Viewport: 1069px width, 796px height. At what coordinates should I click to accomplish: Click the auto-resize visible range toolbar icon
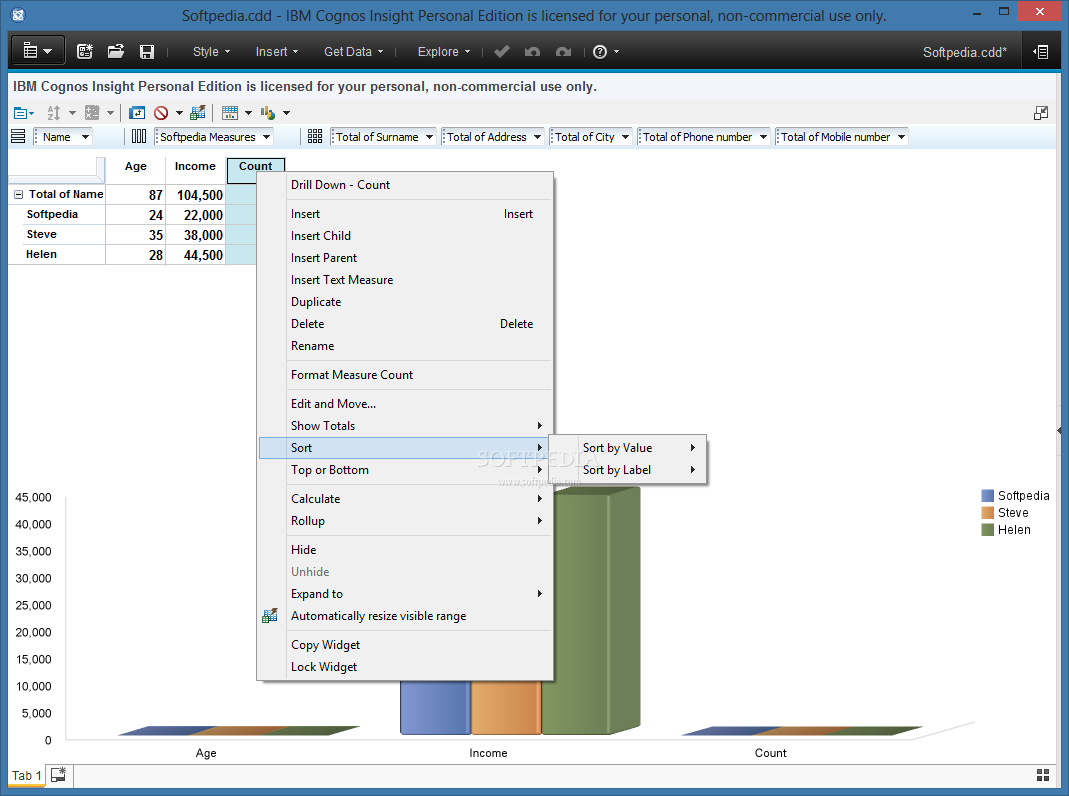click(x=198, y=113)
